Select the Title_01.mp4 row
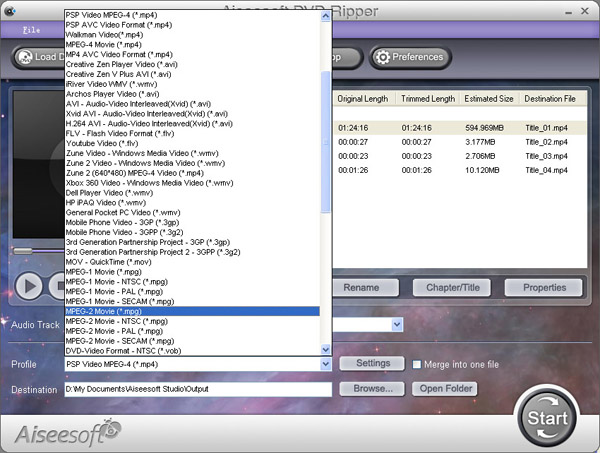This screenshot has height=453, width=600. 460,128
